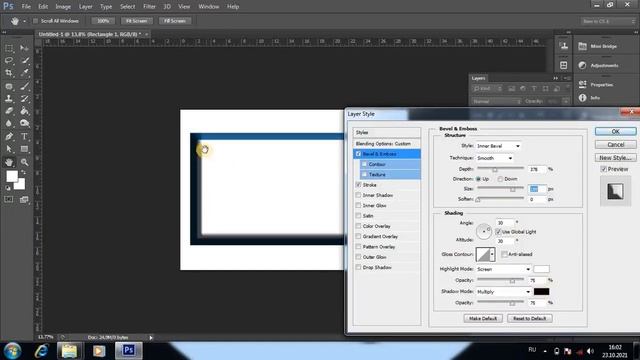Open the Gloss Contour picker arrow
Viewport: 640px width, 360px height.
point(492,254)
